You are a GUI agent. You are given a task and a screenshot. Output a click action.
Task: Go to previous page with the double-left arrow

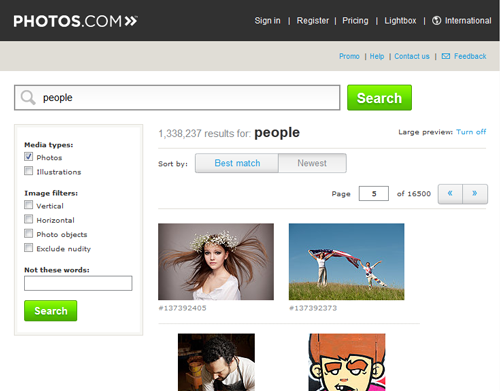pos(450,194)
